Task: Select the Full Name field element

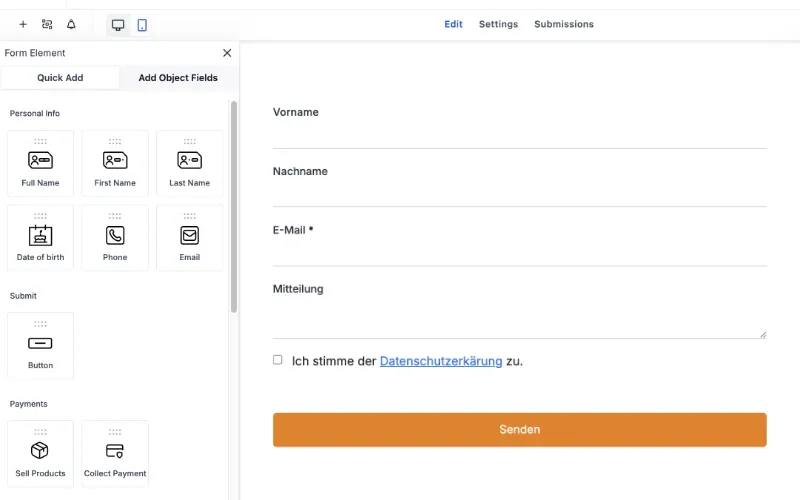Action: 40,164
